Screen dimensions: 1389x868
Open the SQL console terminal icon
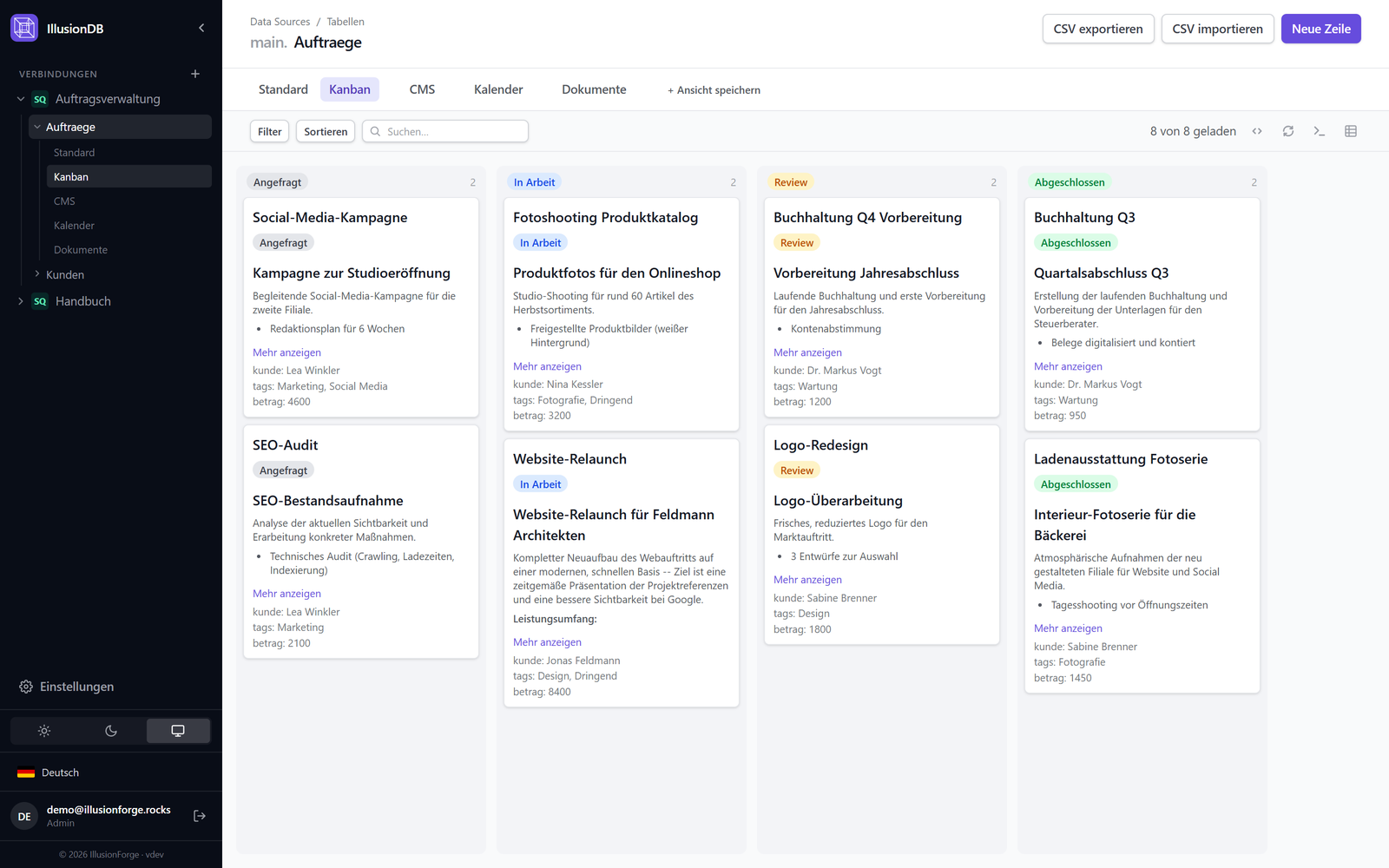pyautogui.click(x=1320, y=131)
